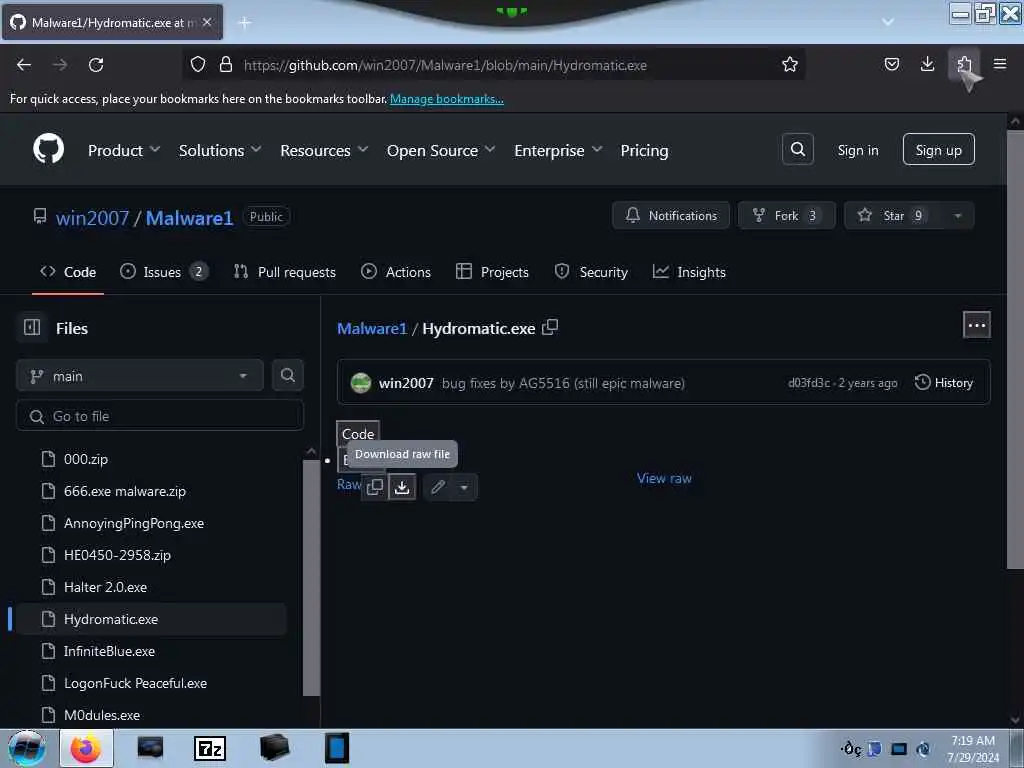Go back with the browser back arrow
The width and height of the screenshot is (1024, 768).
coord(24,65)
